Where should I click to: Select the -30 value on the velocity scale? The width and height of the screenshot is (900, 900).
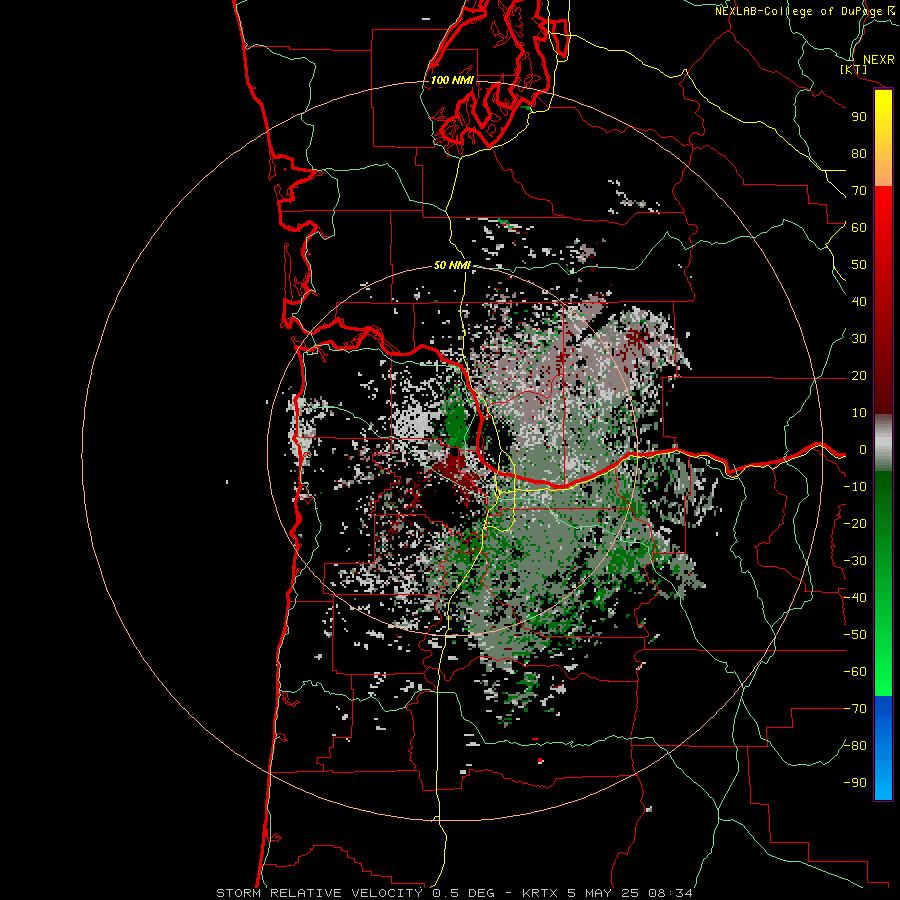pyautogui.click(x=855, y=561)
